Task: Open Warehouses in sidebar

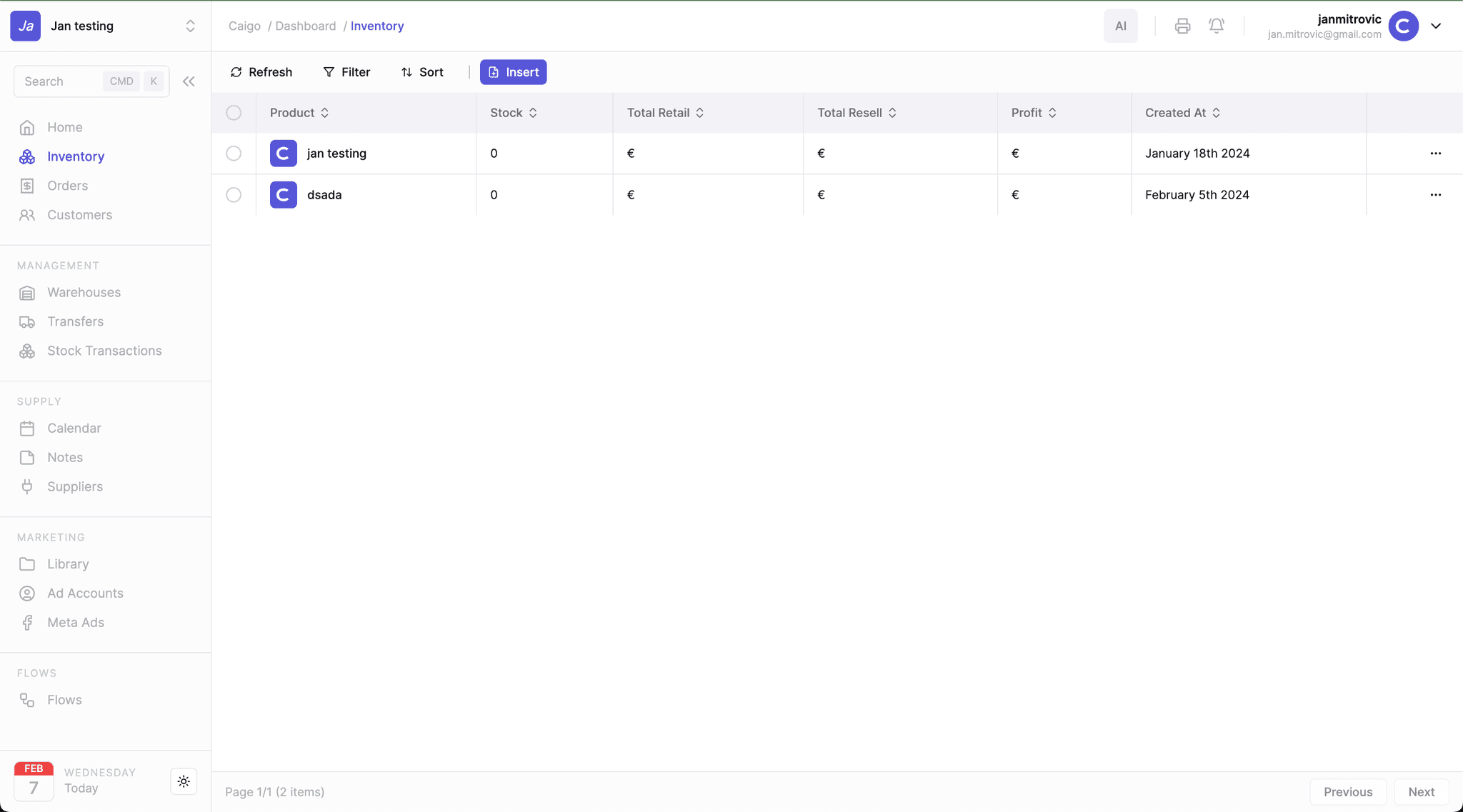Action: [x=84, y=292]
